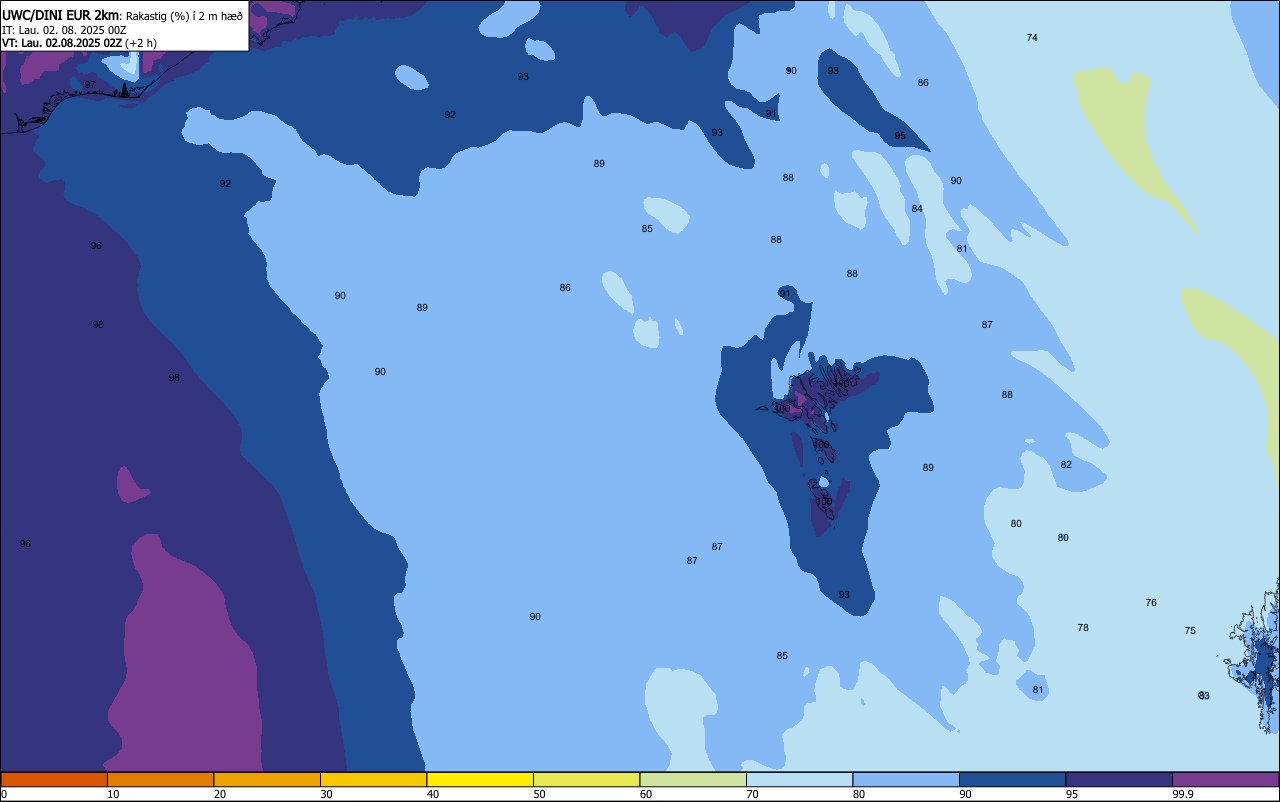This screenshot has width=1280, height=802.
Task: Select the pale blue 70–80 legend segment
Action: (799, 779)
